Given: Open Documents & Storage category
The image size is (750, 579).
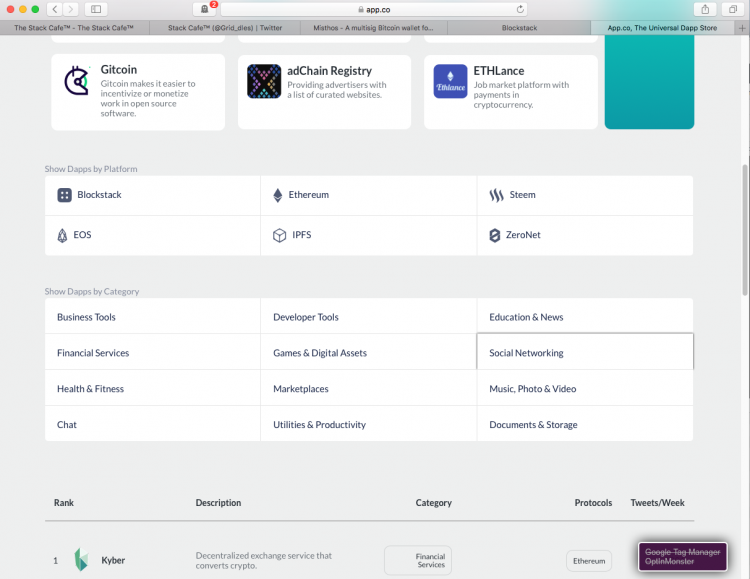Looking at the screenshot, I should click(585, 424).
